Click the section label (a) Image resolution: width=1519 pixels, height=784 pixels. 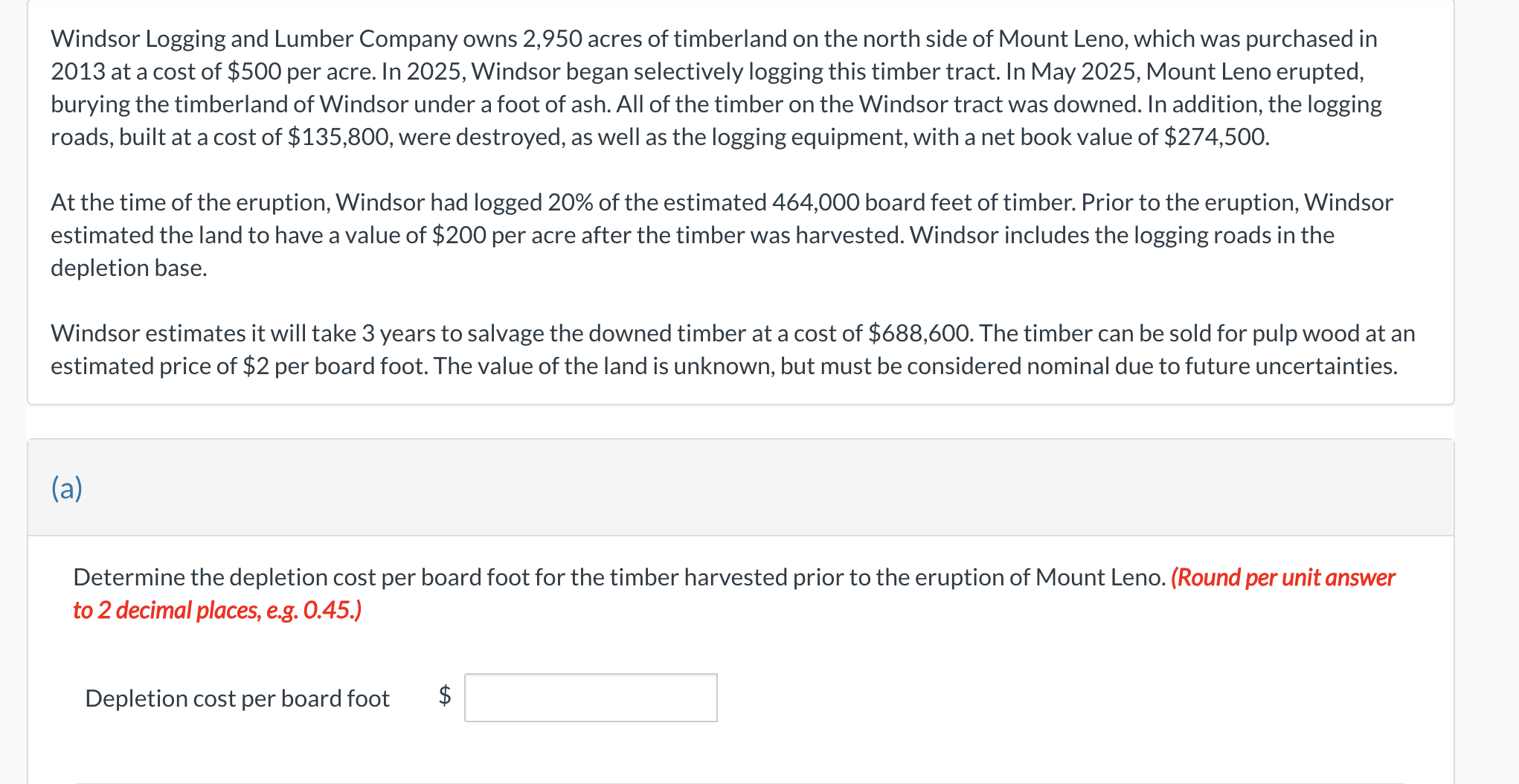pos(66,489)
